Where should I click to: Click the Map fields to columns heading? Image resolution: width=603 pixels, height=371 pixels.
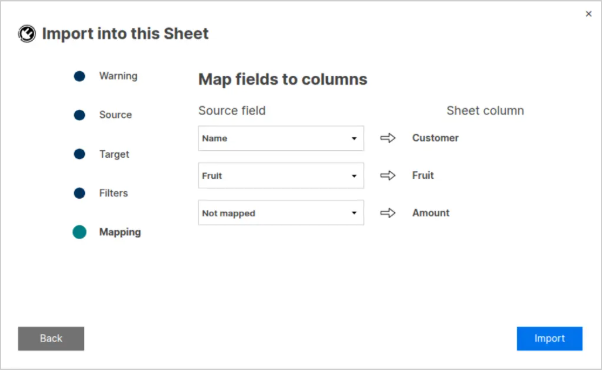[x=283, y=80]
